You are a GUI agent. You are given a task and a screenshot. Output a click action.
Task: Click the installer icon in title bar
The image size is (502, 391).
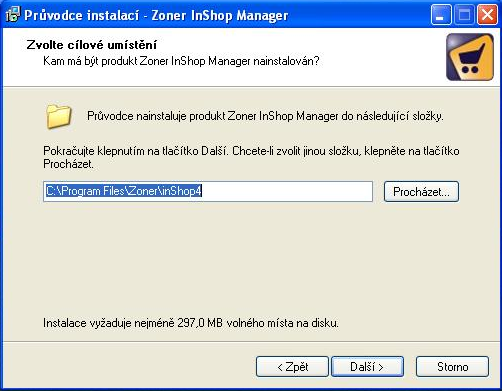tap(13, 15)
